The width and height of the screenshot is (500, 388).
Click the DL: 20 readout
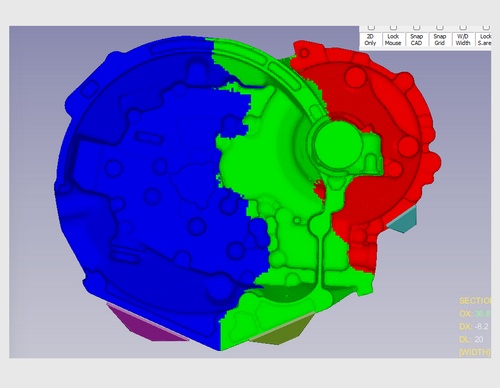[471, 339]
